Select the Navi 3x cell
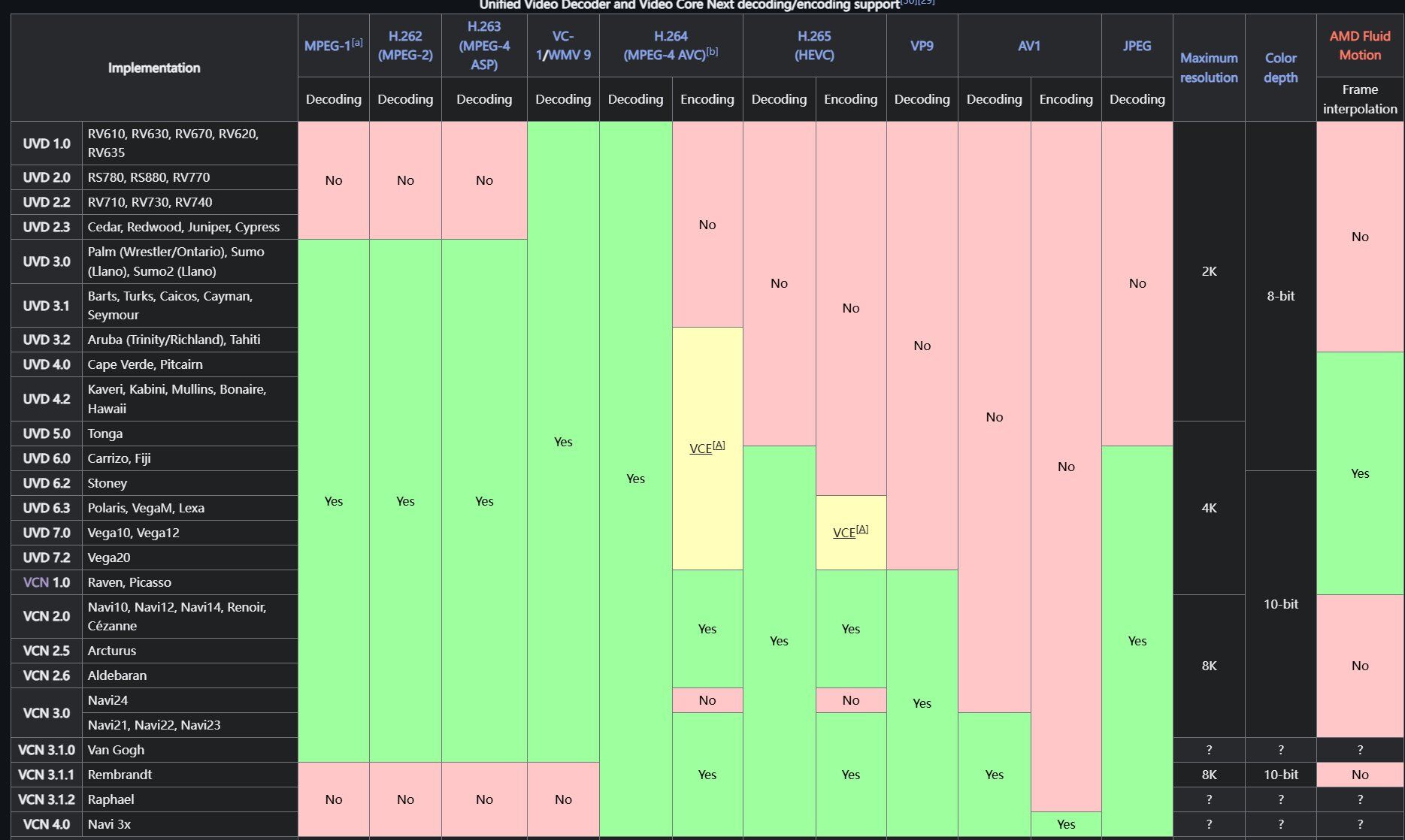 (190, 824)
